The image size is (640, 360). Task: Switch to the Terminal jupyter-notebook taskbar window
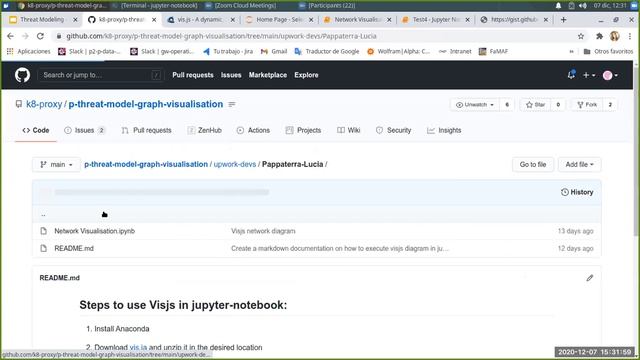coord(155,6)
